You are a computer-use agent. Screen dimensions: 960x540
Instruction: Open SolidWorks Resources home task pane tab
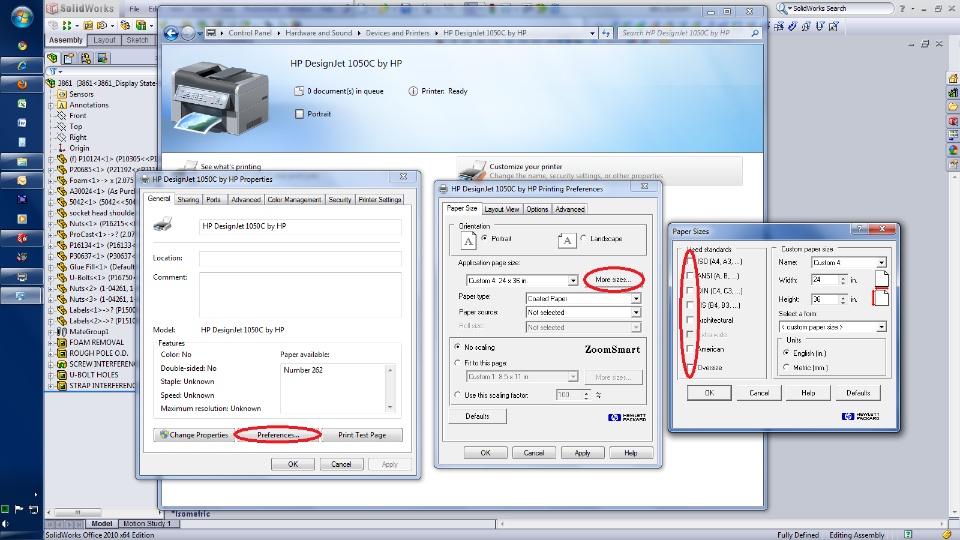pos(953,78)
